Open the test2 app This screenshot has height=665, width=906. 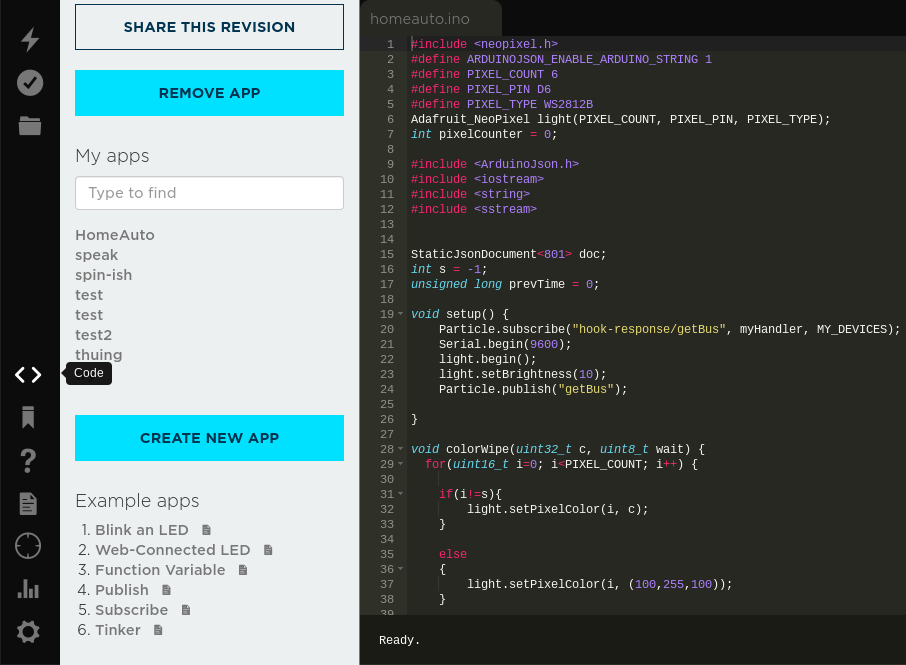click(94, 335)
